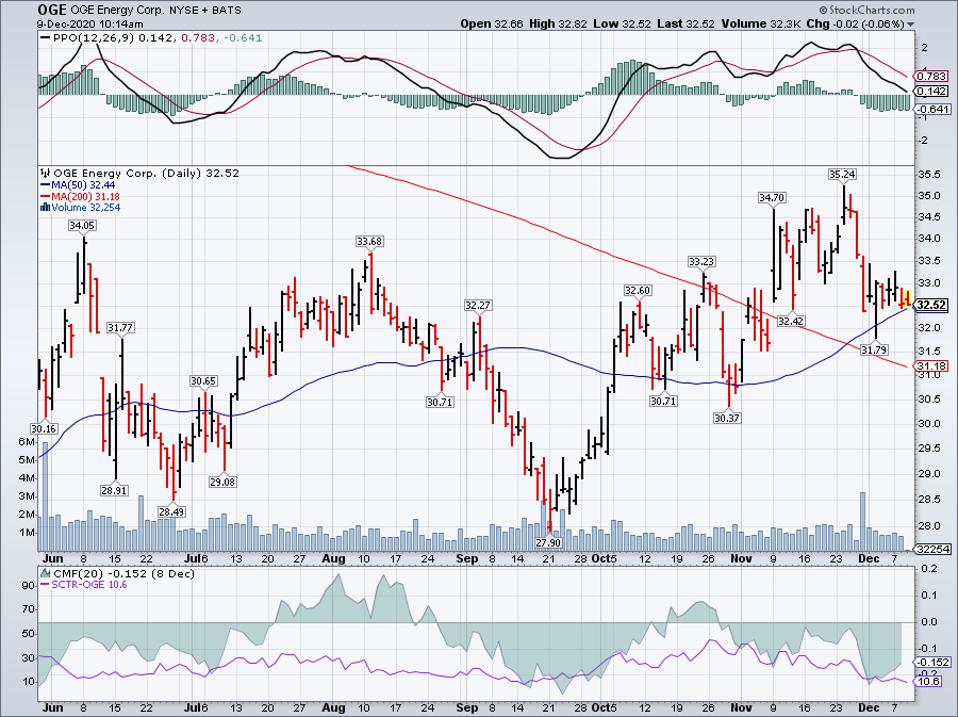This screenshot has width=958, height=717.
Task: Click the 27.90 low price label
Action: (547, 542)
